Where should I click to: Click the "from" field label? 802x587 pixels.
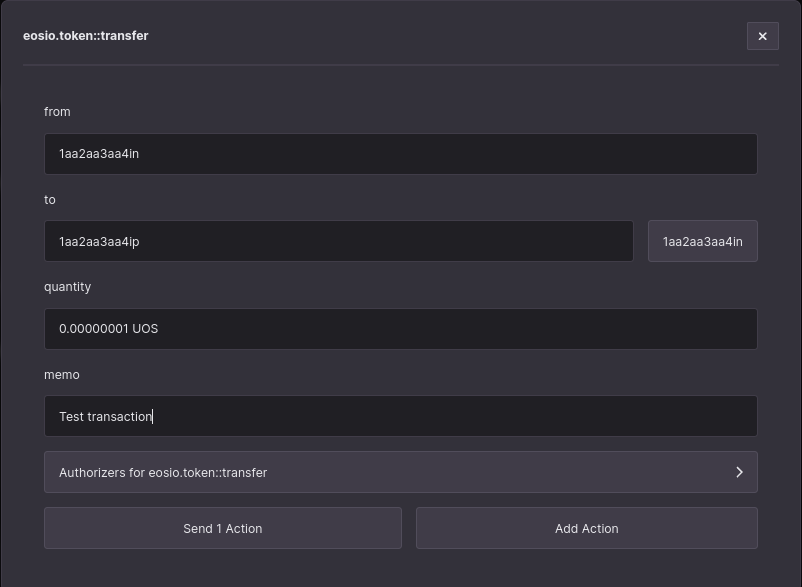pyautogui.click(x=57, y=111)
